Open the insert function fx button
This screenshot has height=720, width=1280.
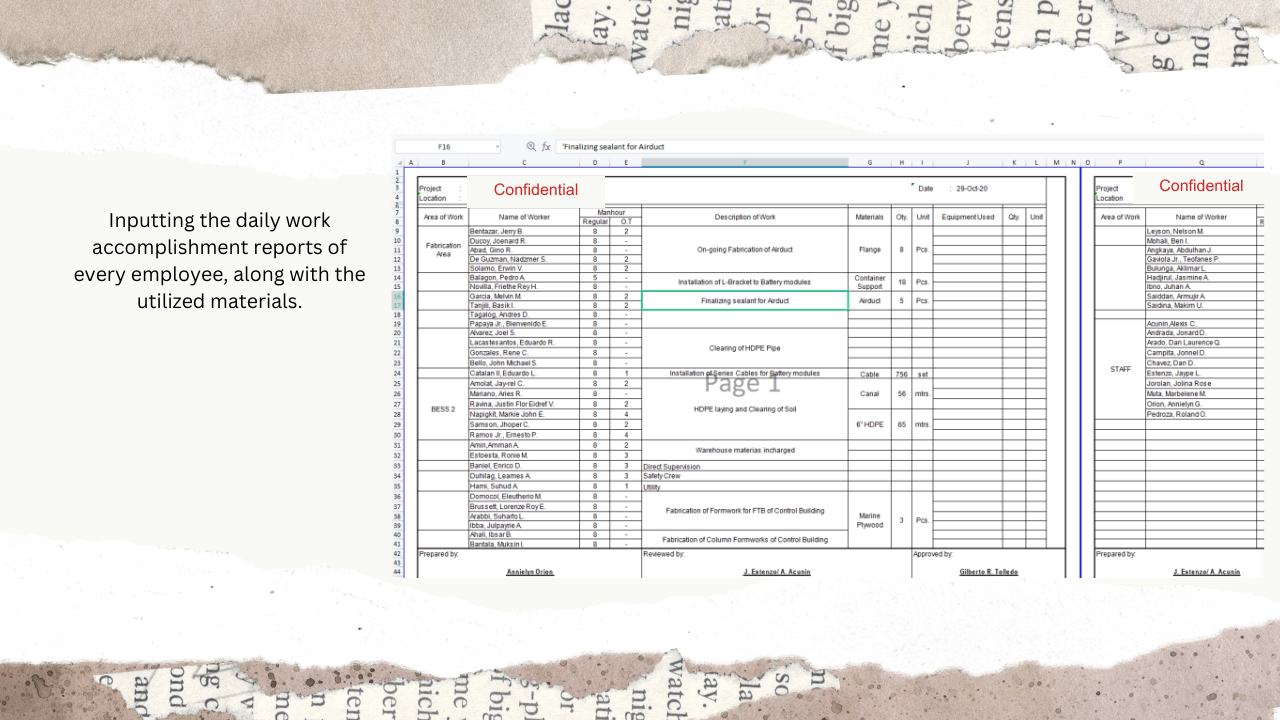[x=546, y=146]
